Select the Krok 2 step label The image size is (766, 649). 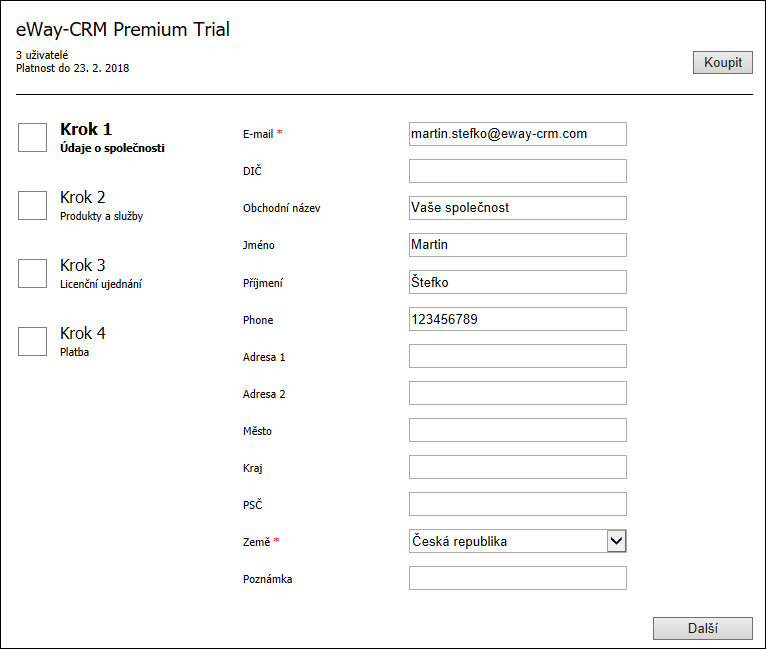click(x=83, y=197)
